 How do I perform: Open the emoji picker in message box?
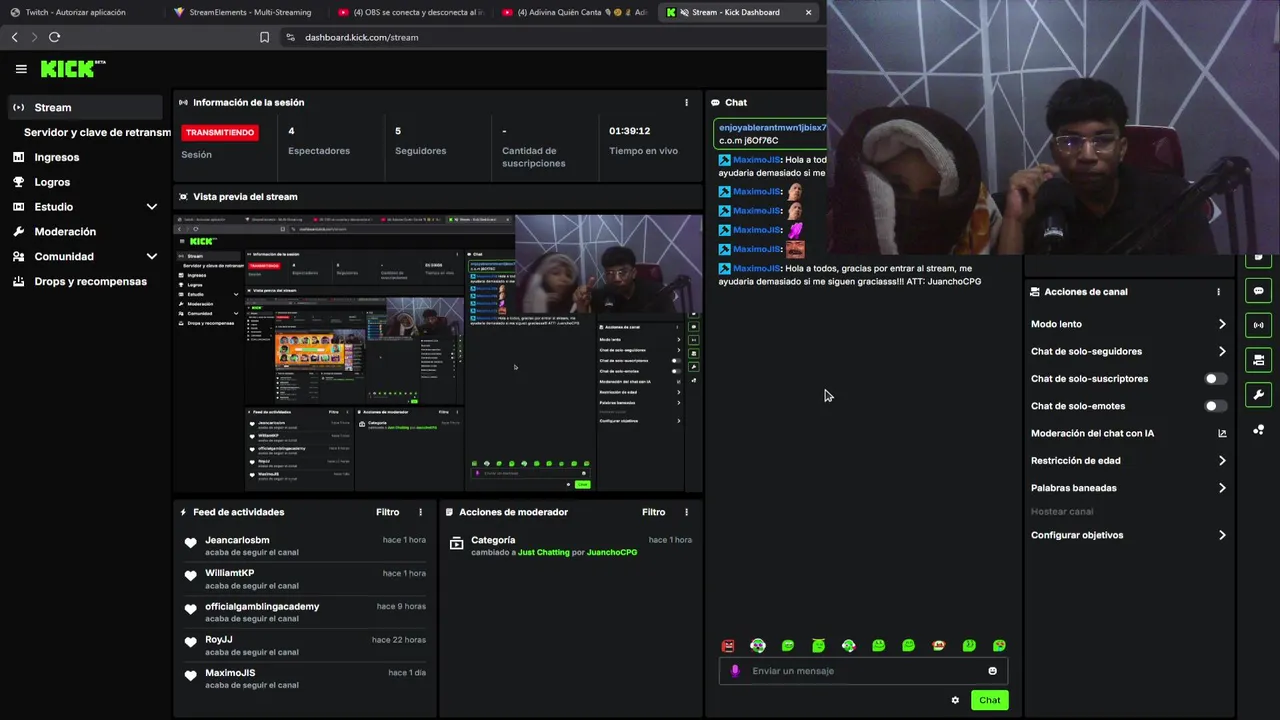tap(992, 671)
